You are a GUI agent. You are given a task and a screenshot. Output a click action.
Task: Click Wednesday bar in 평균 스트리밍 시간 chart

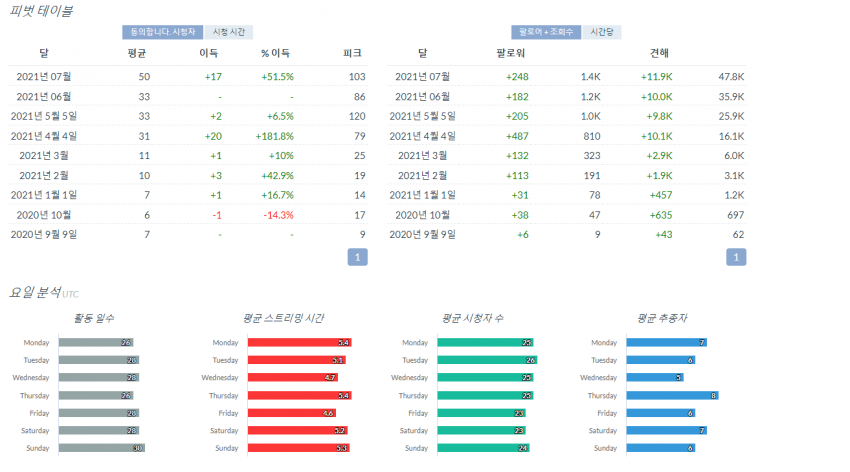tap(293, 378)
